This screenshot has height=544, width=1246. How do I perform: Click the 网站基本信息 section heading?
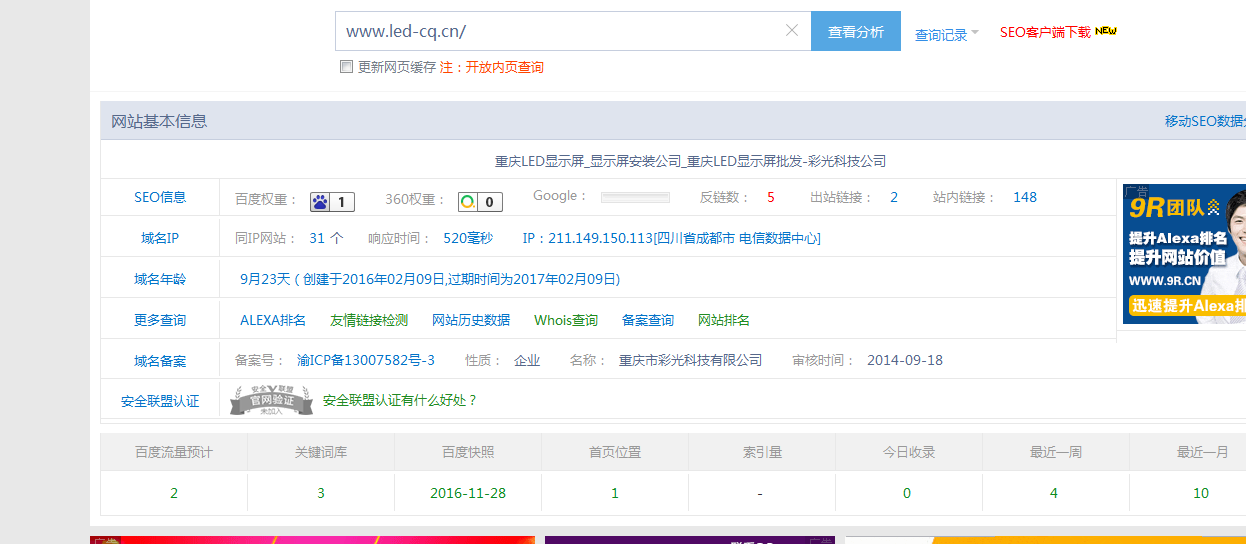(159, 121)
